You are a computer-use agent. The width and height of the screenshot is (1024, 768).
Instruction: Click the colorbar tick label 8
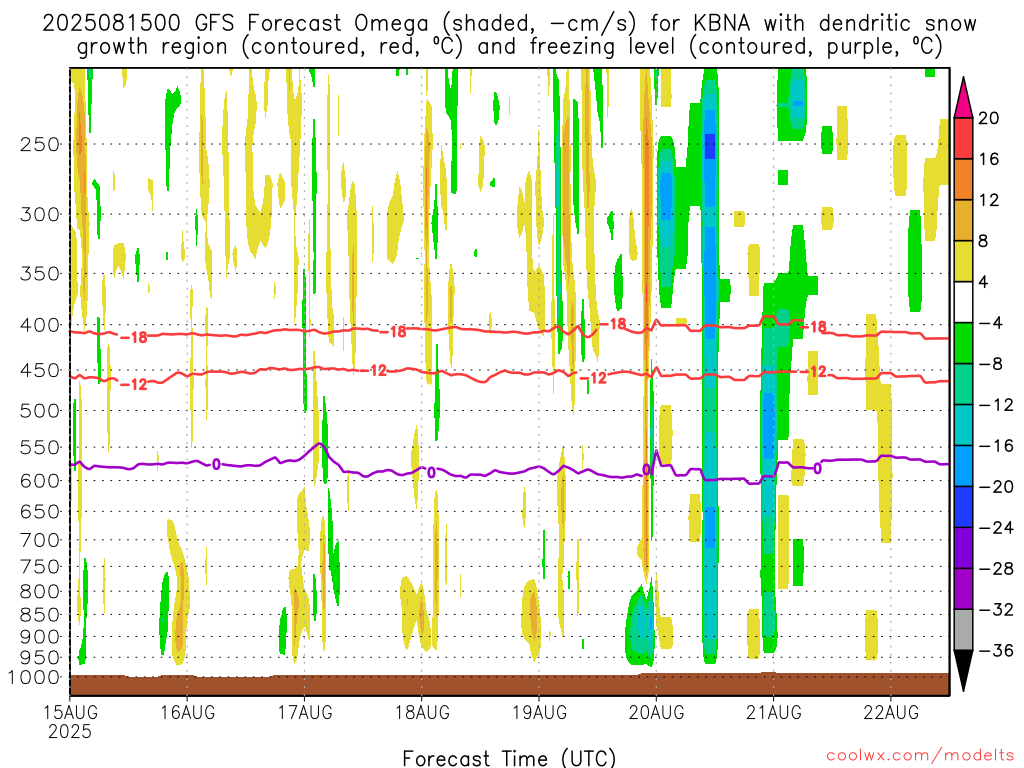tap(984, 242)
